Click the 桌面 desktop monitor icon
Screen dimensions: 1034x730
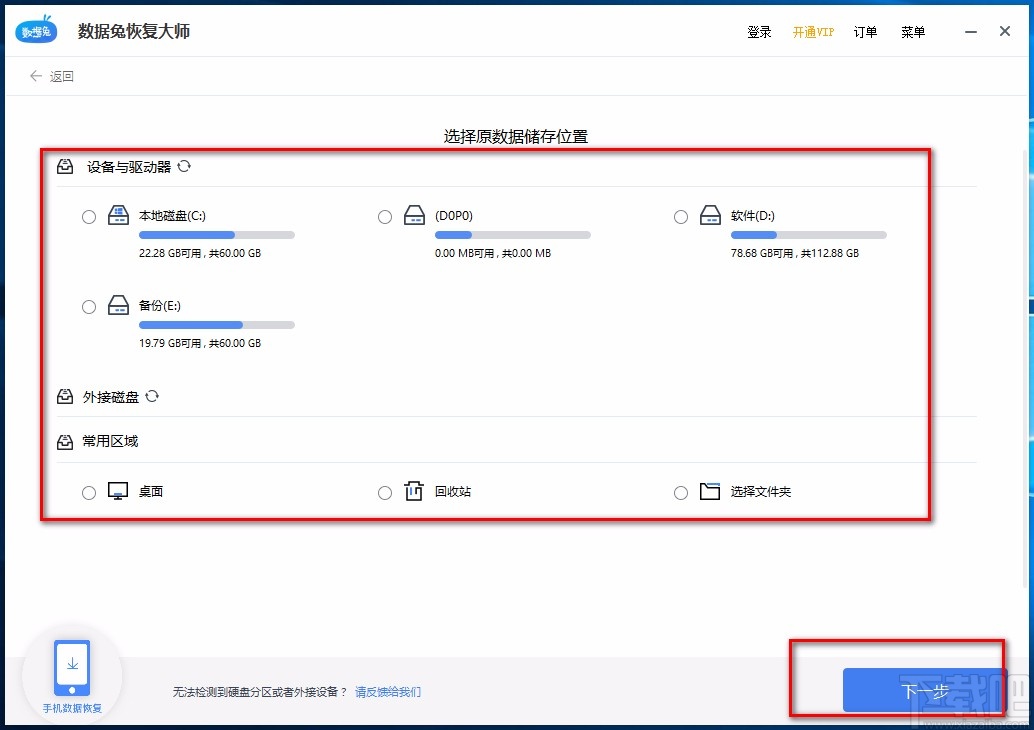[117, 491]
